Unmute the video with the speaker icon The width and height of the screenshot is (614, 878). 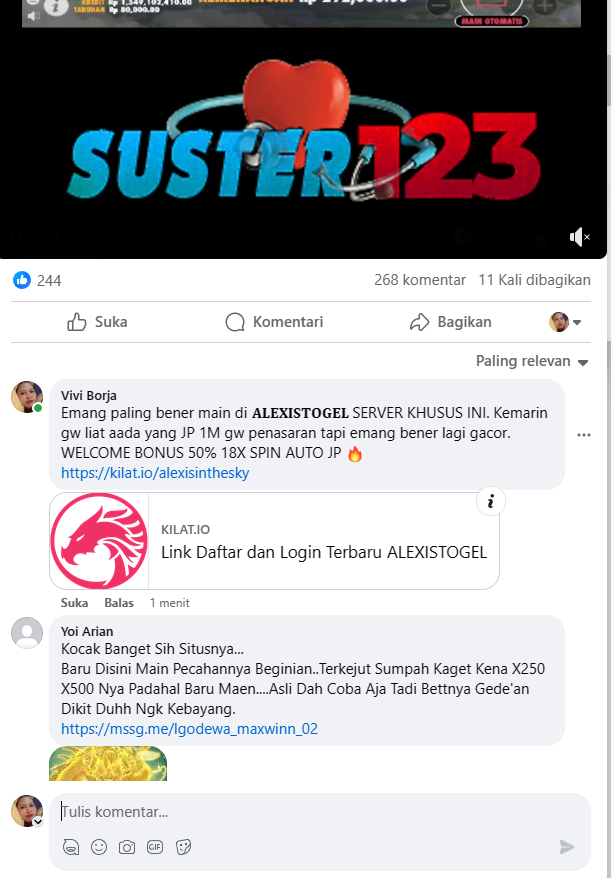(x=579, y=237)
